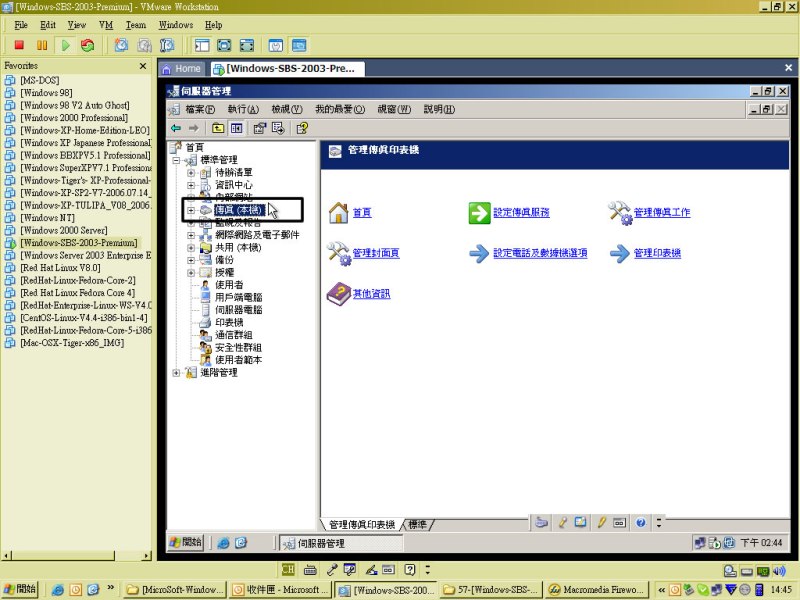Click the Revert to Snapshot toolbar icon
This screenshot has height=600, width=800.
pos(144,45)
